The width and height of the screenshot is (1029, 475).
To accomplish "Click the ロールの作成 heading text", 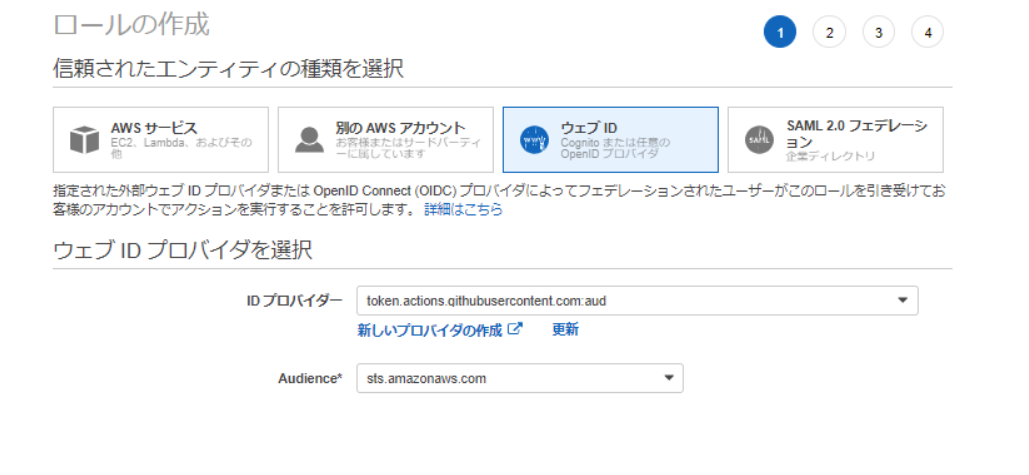I will (131, 25).
